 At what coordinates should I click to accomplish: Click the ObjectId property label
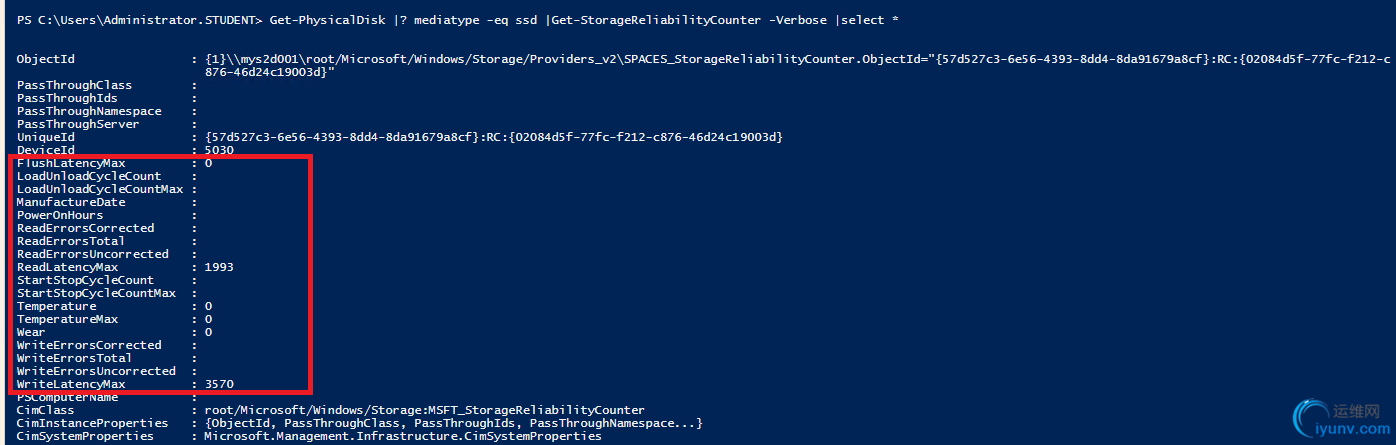[x=45, y=60]
